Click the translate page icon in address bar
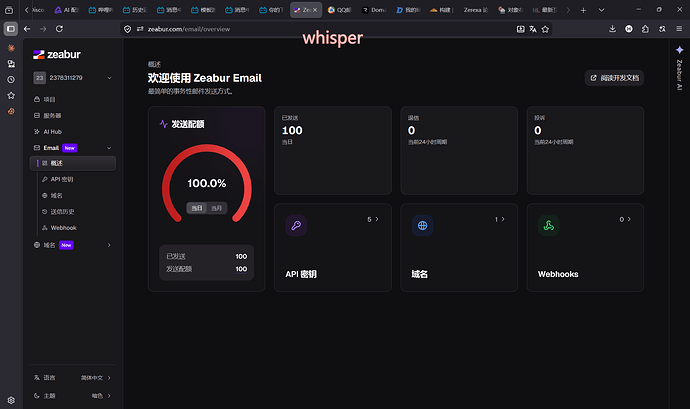This screenshot has width=690, height=409. pos(533,29)
